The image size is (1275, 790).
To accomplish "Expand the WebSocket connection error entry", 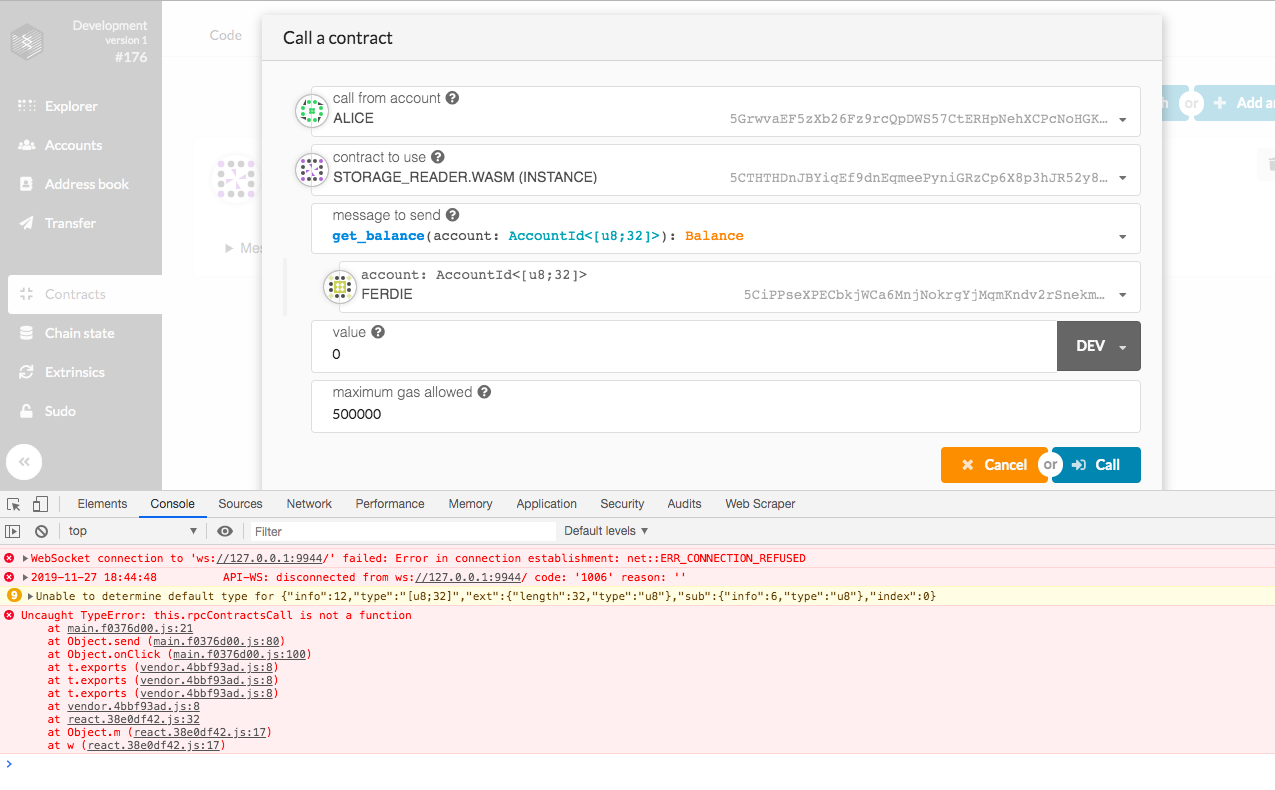I will tap(25, 558).
